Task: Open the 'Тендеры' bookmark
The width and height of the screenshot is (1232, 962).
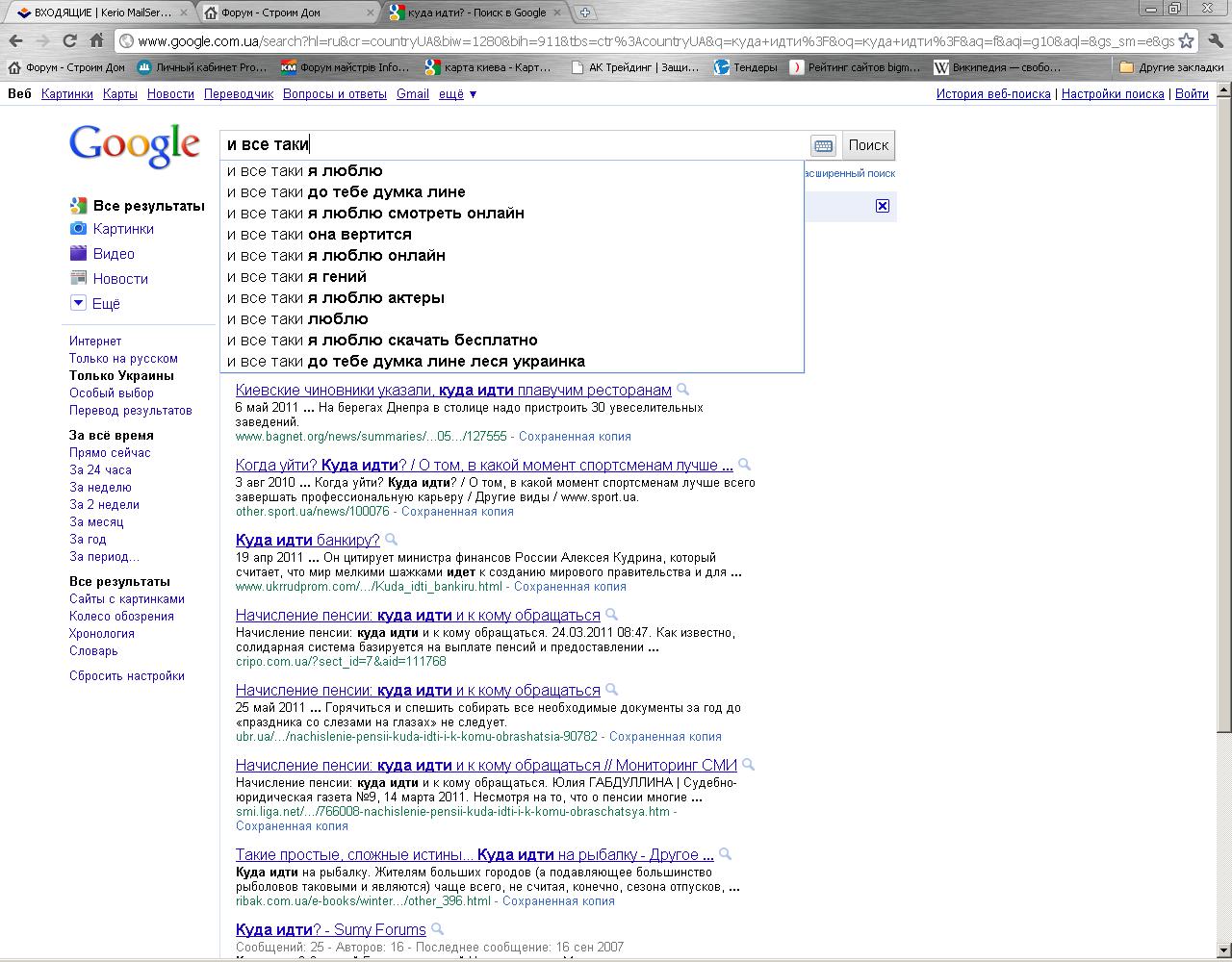Action: pos(746,67)
